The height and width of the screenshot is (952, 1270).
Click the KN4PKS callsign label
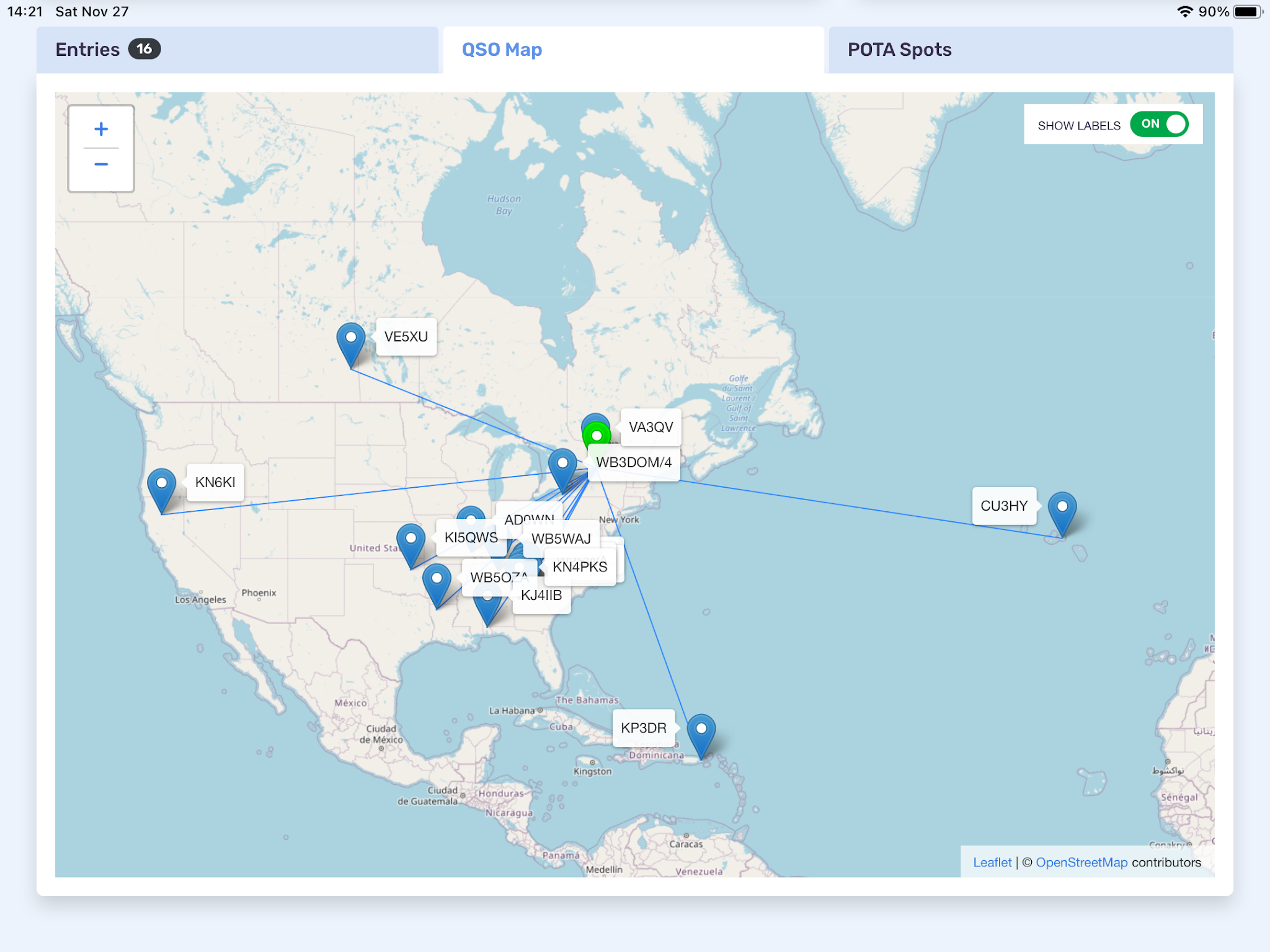coord(580,567)
